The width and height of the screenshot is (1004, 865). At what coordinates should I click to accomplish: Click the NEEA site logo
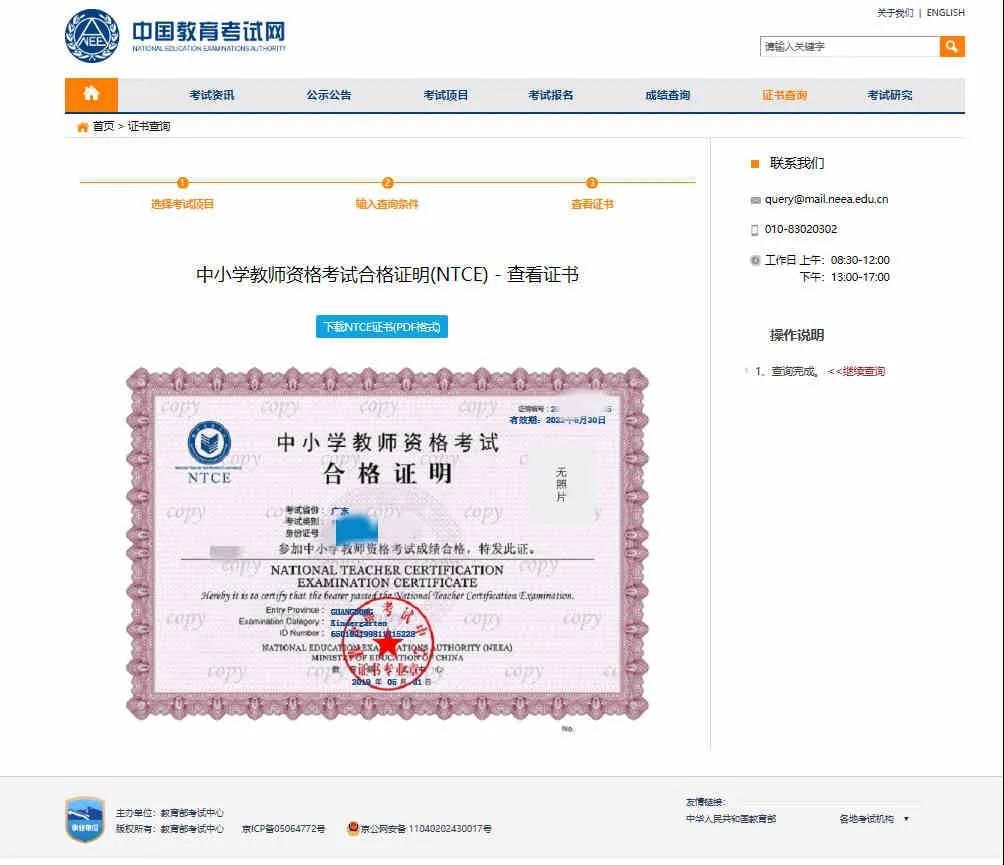(x=175, y=36)
